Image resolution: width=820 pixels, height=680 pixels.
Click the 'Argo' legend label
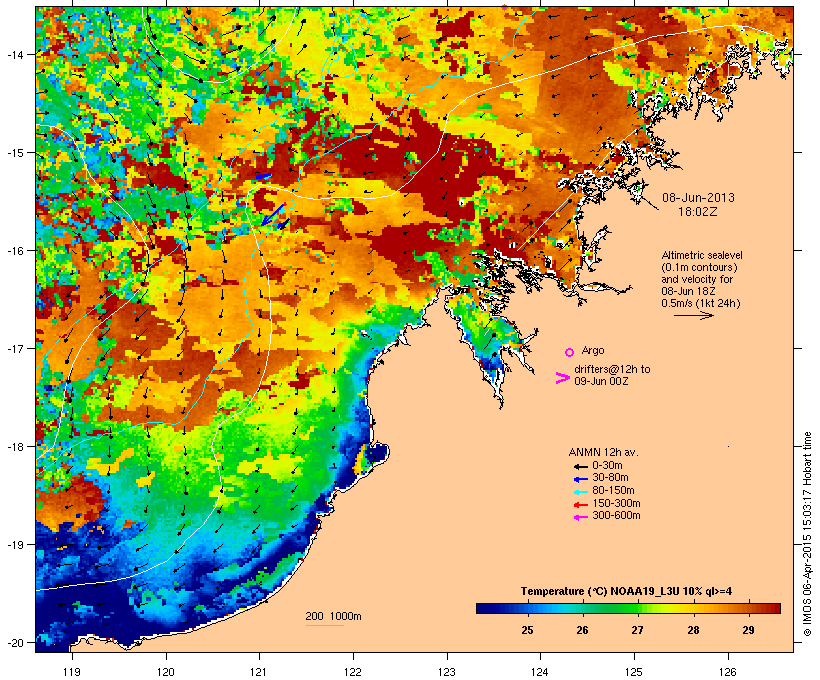[x=593, y=350]
